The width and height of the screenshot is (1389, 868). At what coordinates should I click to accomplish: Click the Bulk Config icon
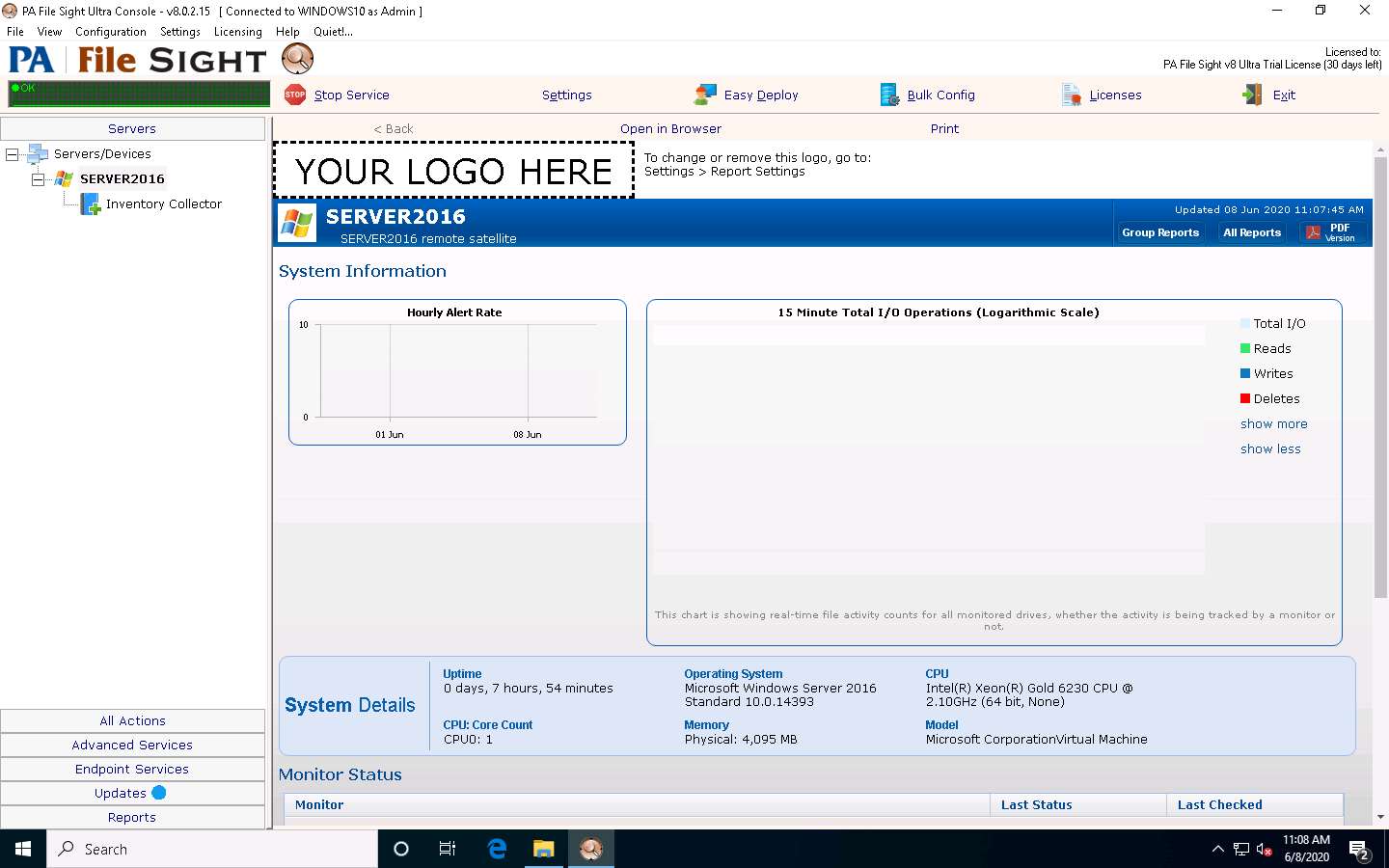pos(889,95)
